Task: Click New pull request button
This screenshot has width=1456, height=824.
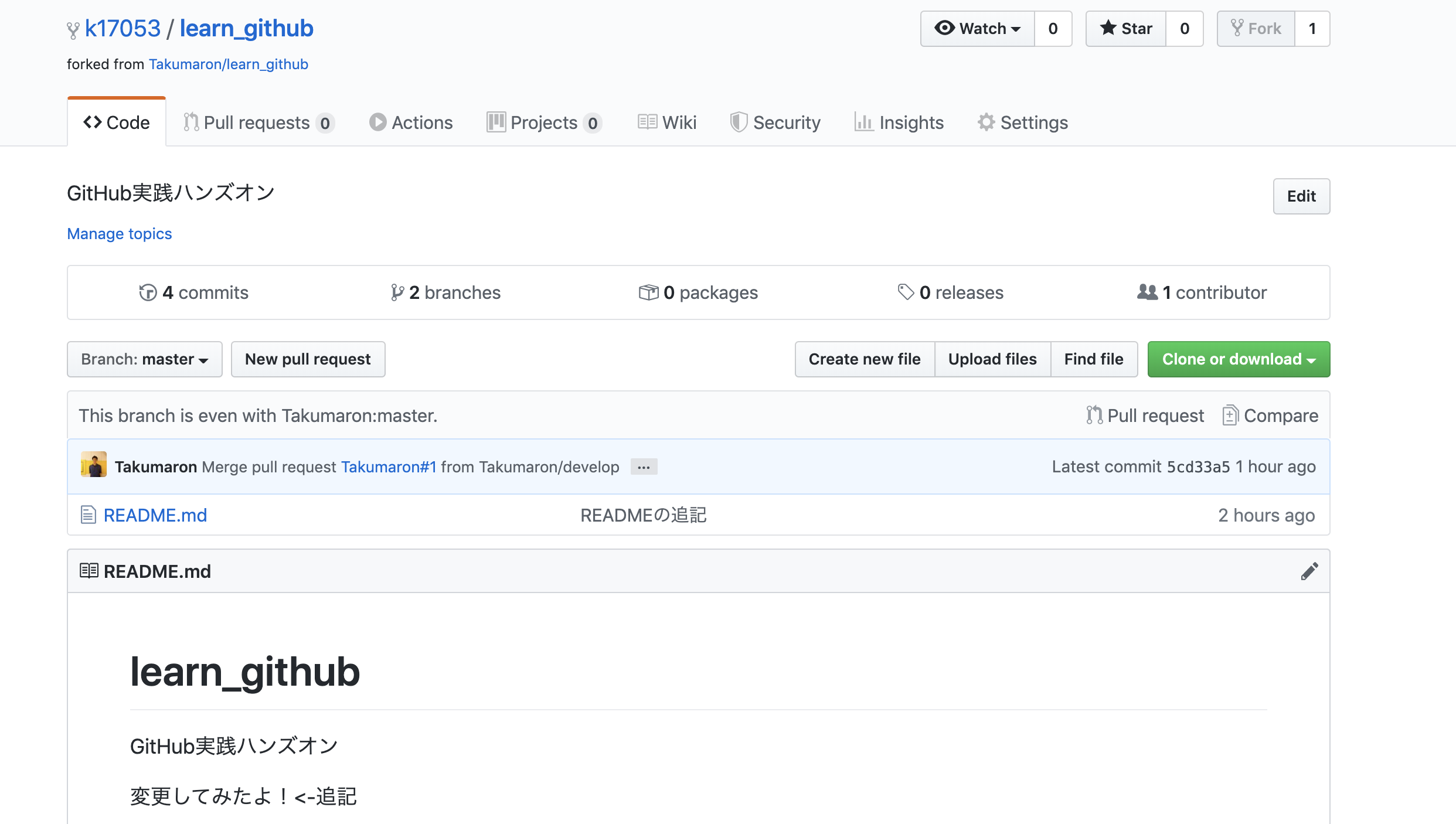Action: (x=308, y=359)
